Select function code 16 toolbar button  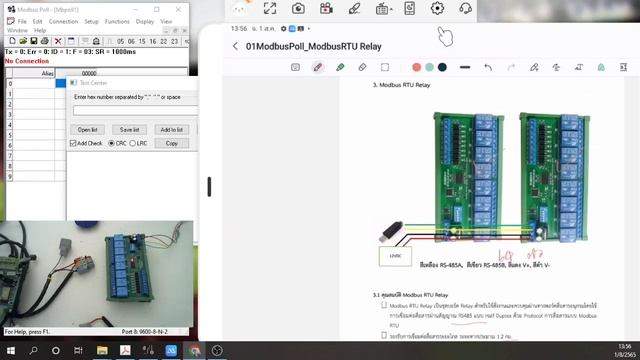click(x=153, y=41)
